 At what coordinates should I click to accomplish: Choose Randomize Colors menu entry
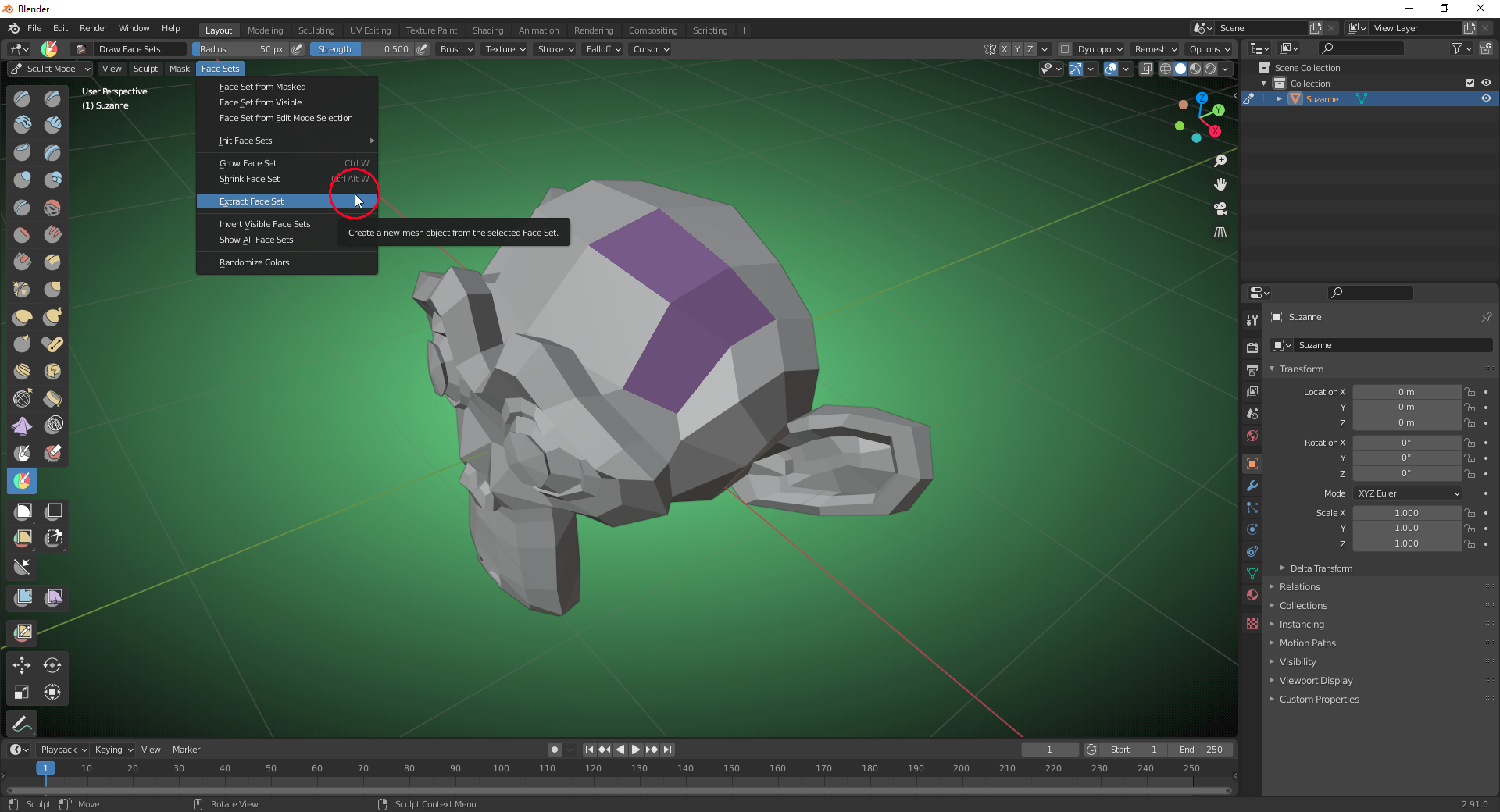(x=287, y=262)
